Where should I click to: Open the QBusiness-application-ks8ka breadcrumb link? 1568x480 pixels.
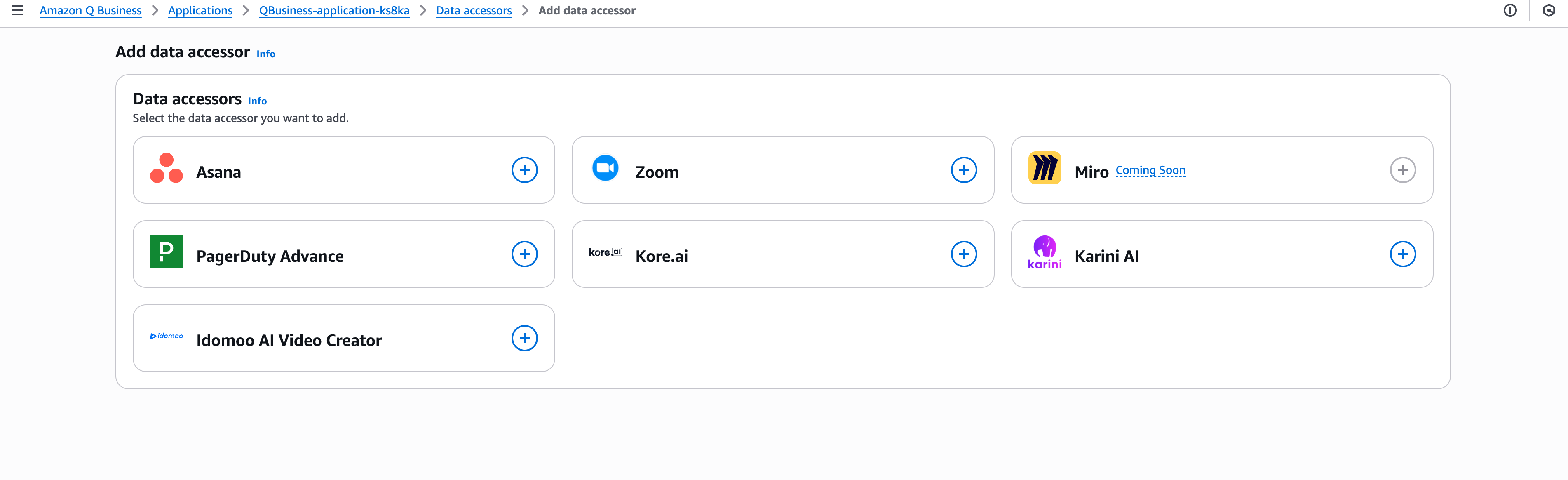333,10
